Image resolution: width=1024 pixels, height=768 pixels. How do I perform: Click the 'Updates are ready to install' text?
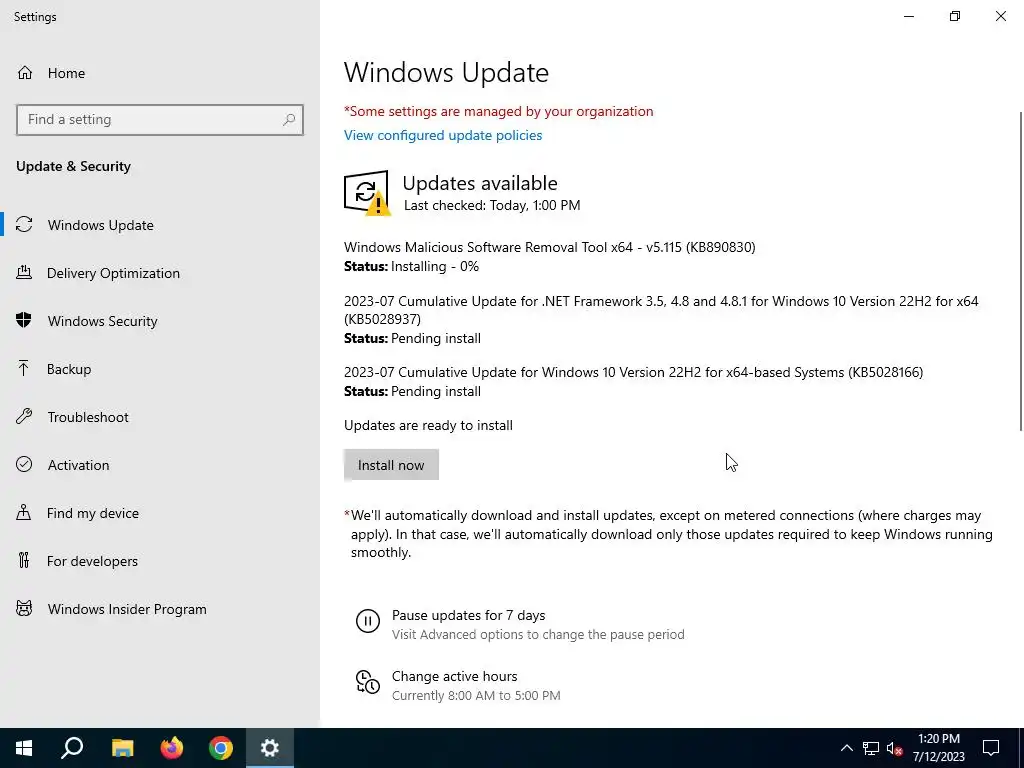click(428, 425)
